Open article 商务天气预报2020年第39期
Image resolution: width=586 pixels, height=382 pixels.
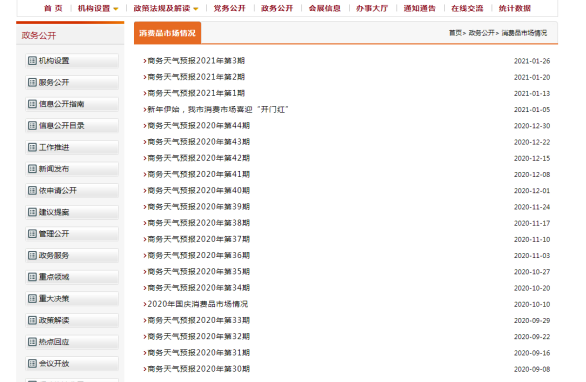[198, 207]
